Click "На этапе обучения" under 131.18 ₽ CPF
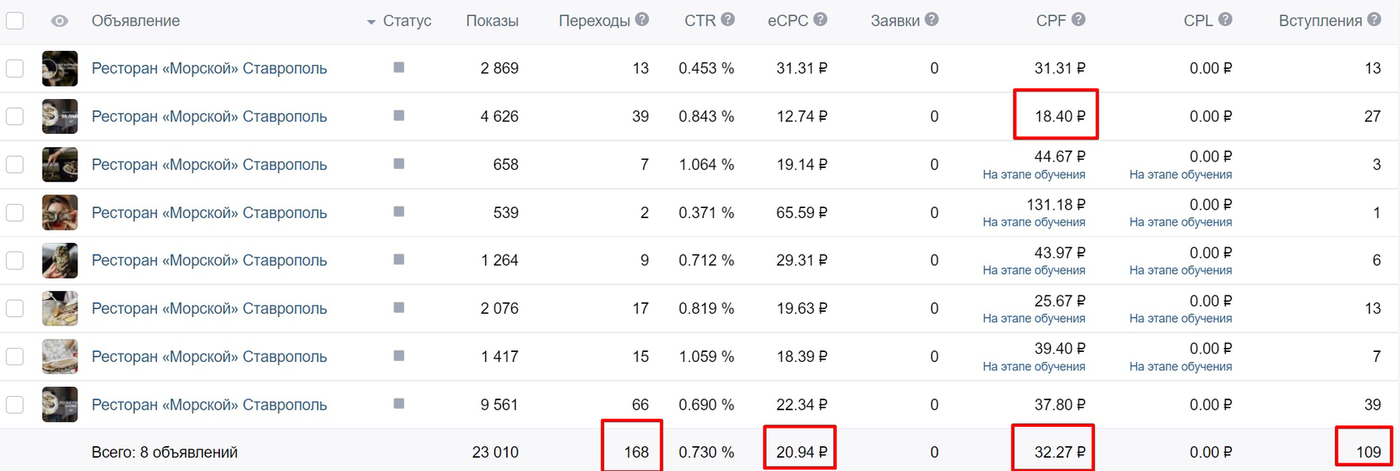1400x471 pixels. 1034,222
